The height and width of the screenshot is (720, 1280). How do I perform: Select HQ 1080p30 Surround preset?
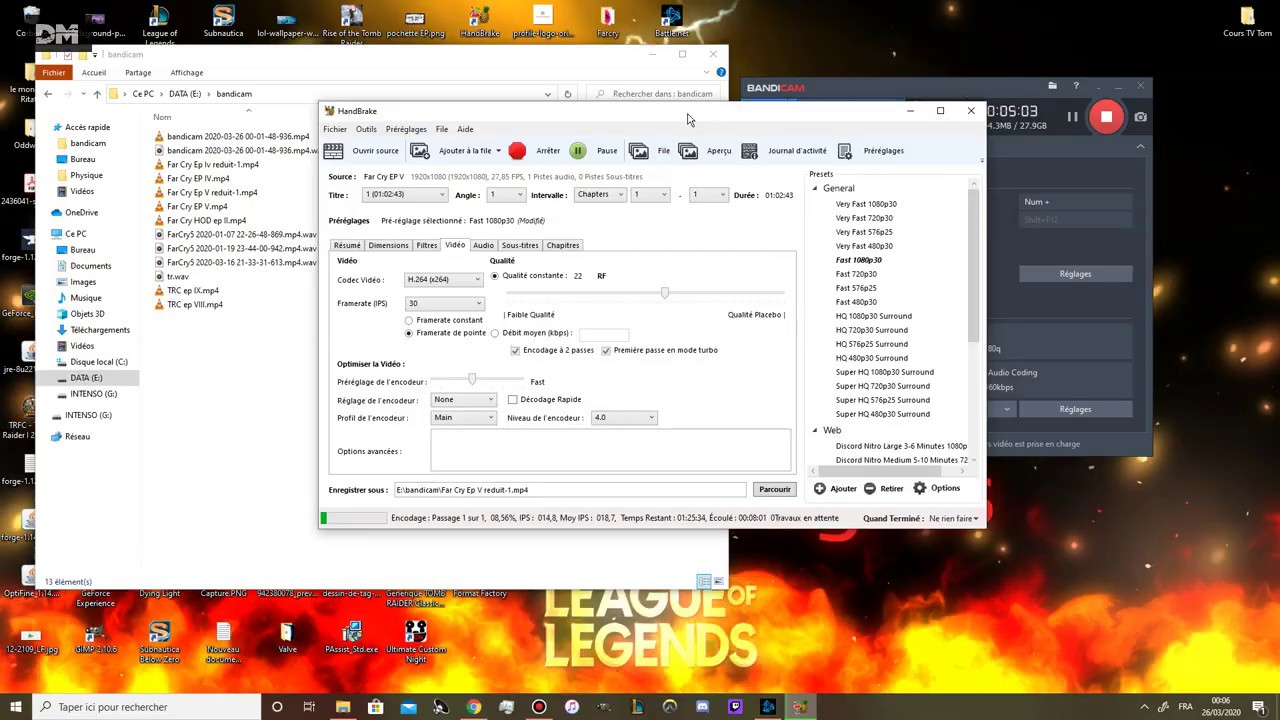[x=874, y=316]
